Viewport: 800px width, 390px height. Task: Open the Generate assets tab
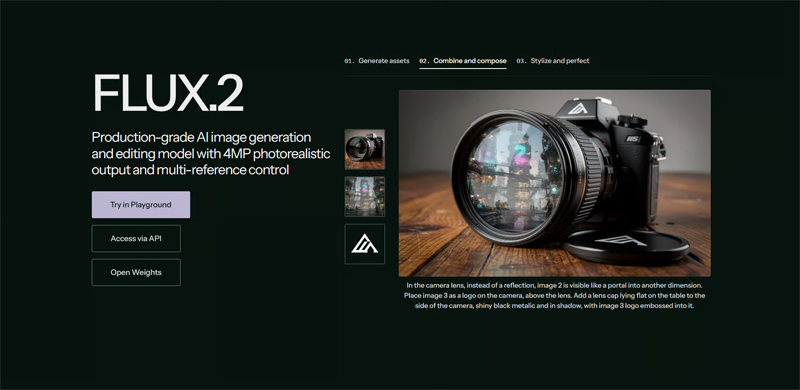pos(377,61)
